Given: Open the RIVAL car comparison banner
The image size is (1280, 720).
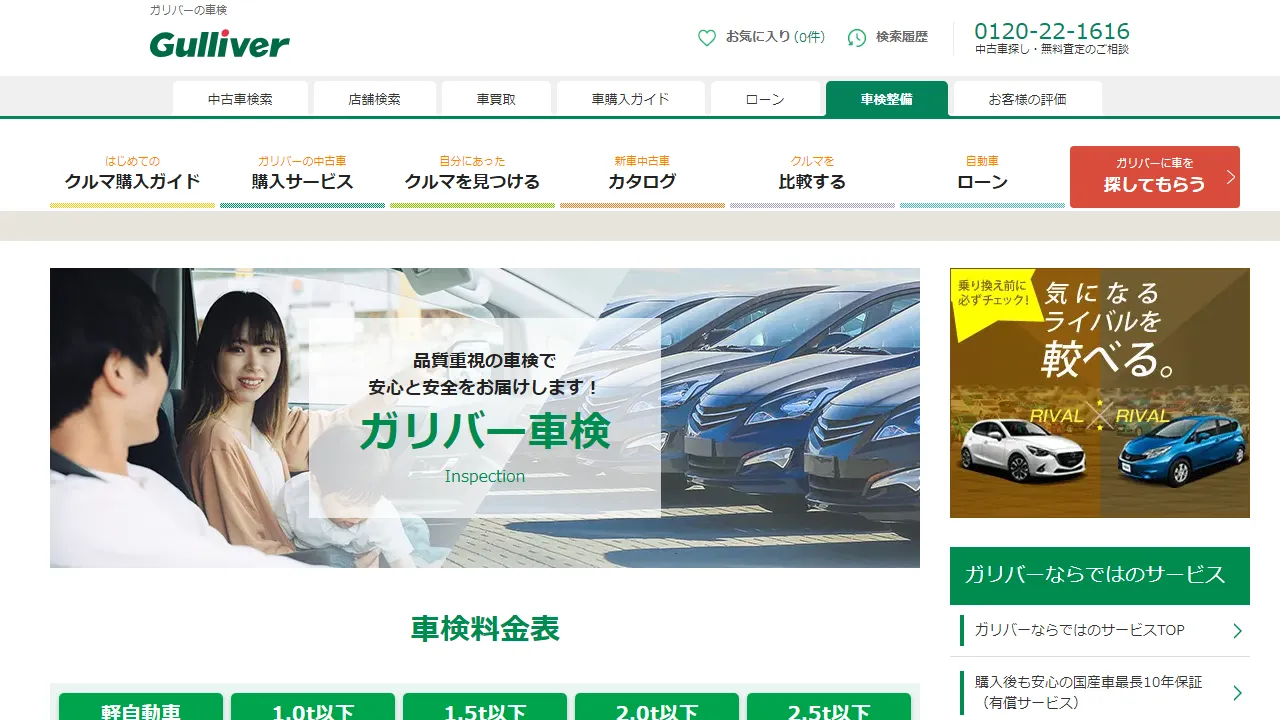Looking at the screenshot, I should (1100, 392).
